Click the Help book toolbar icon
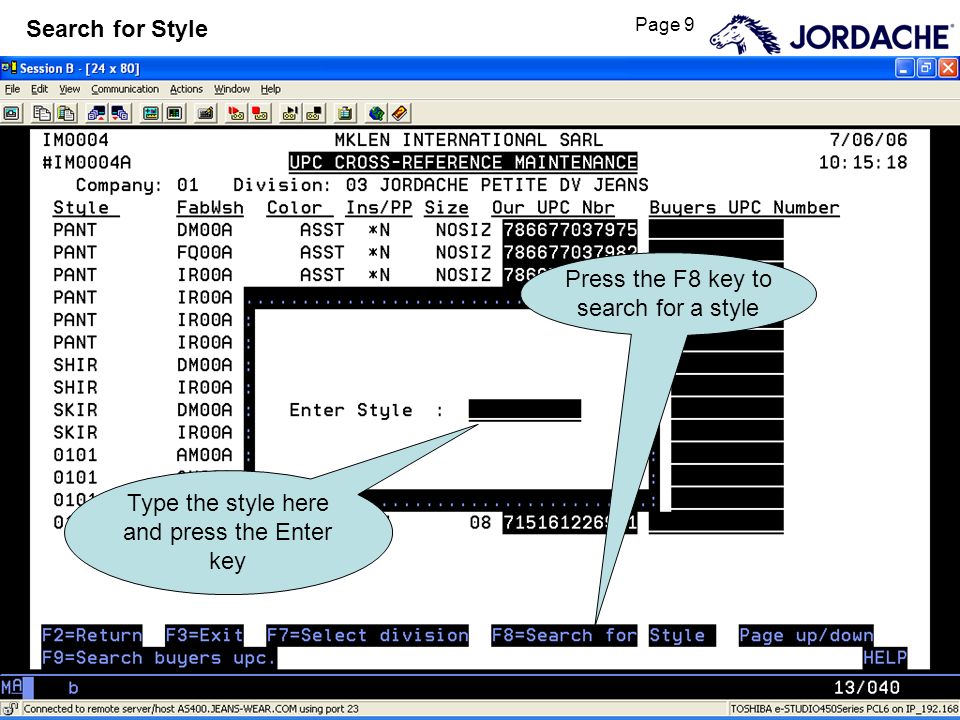Image resolution: width=960 pixels, height=720 pixels. click(x=400, y=113)
